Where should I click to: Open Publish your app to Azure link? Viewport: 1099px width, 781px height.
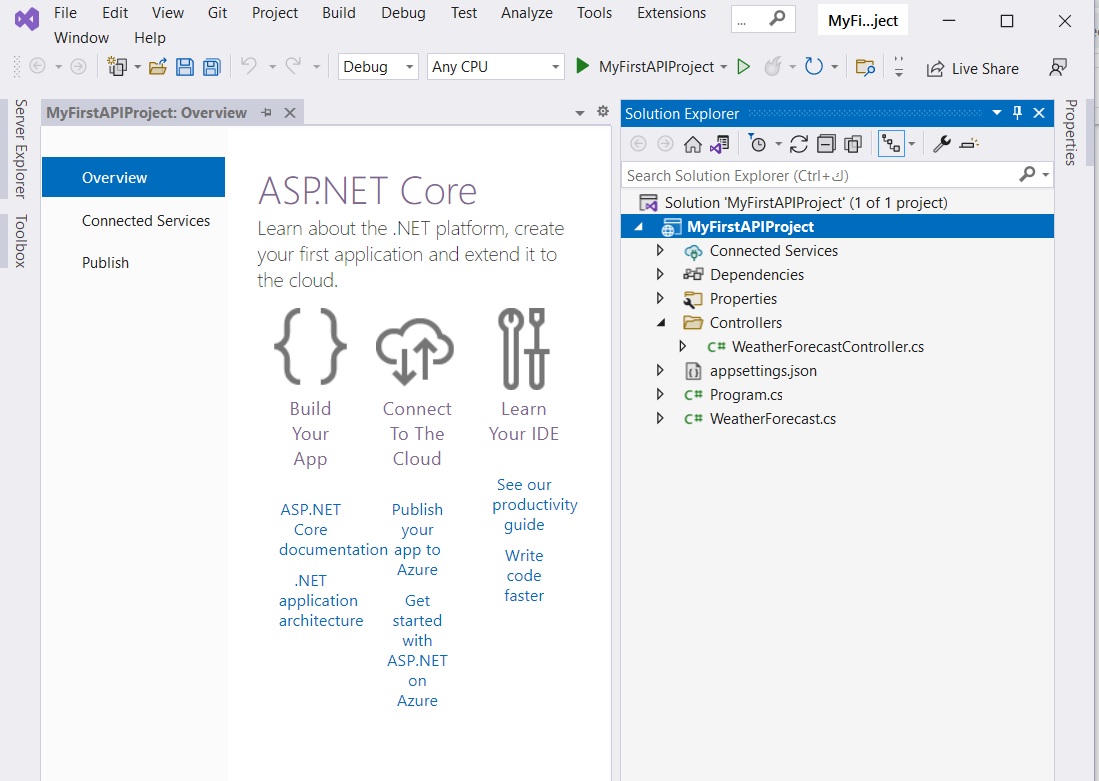(x=417, y=539)
